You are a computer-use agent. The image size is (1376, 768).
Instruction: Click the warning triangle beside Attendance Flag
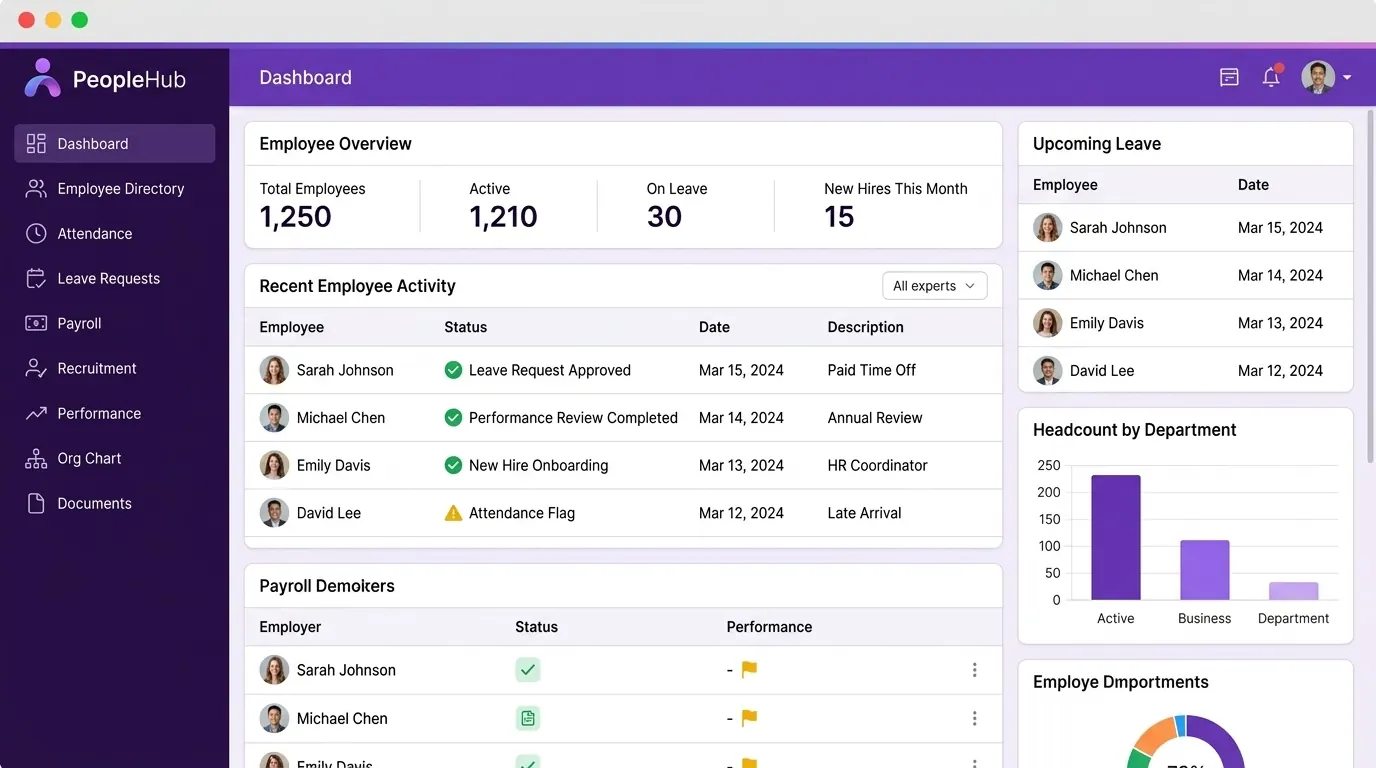[x=453, y=513]
